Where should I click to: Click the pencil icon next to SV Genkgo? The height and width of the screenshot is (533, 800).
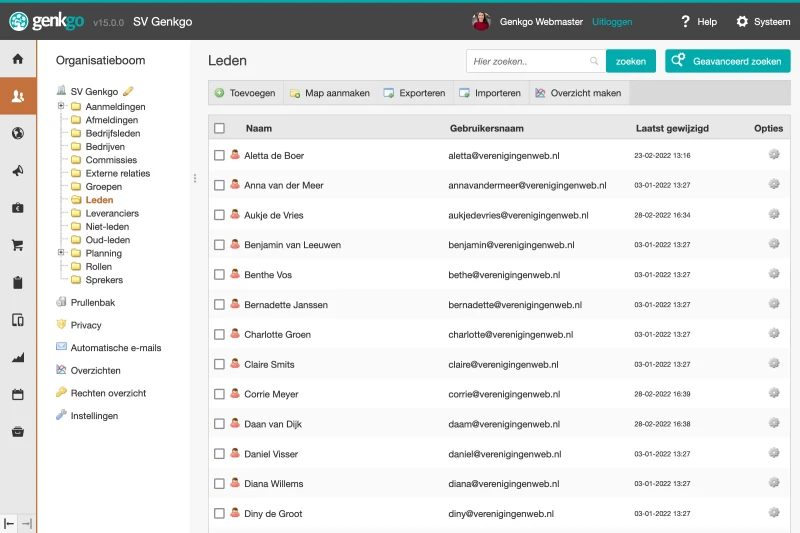pos(128,91)
